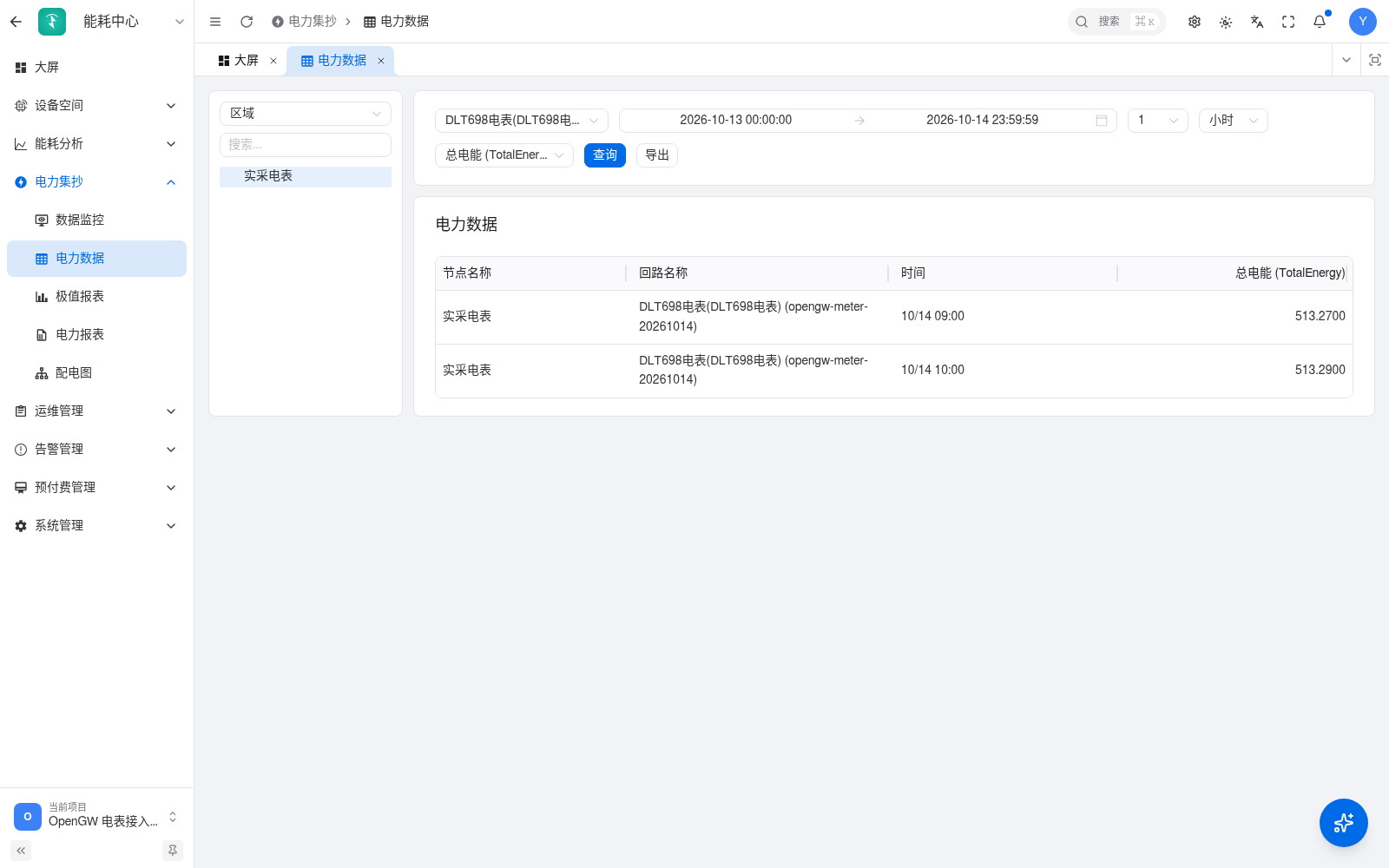Pin the sidebar with pin icon

[x=173, y=851]
